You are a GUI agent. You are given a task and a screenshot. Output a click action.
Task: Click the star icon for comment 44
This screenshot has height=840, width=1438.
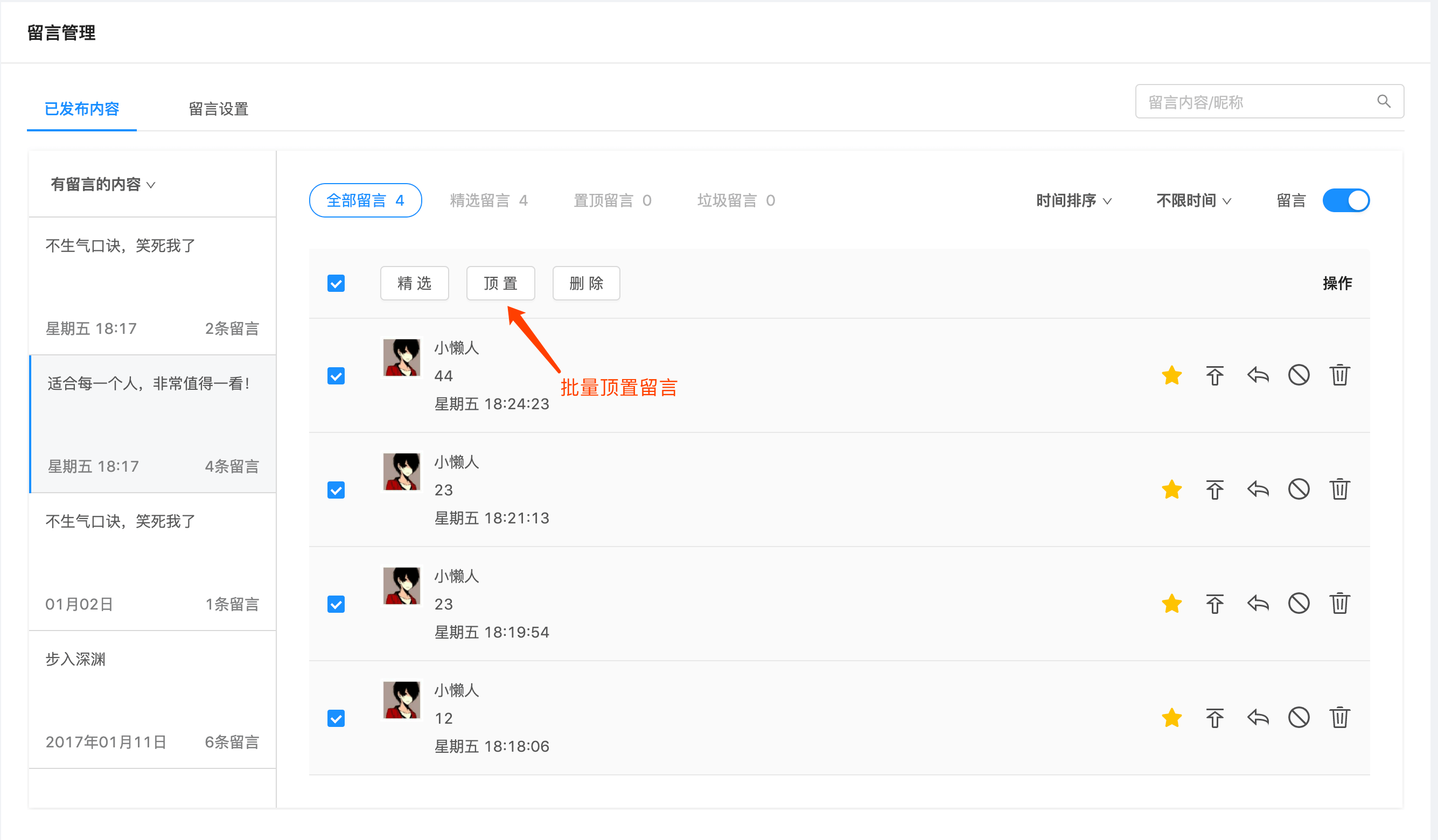tap(1171, 375)
